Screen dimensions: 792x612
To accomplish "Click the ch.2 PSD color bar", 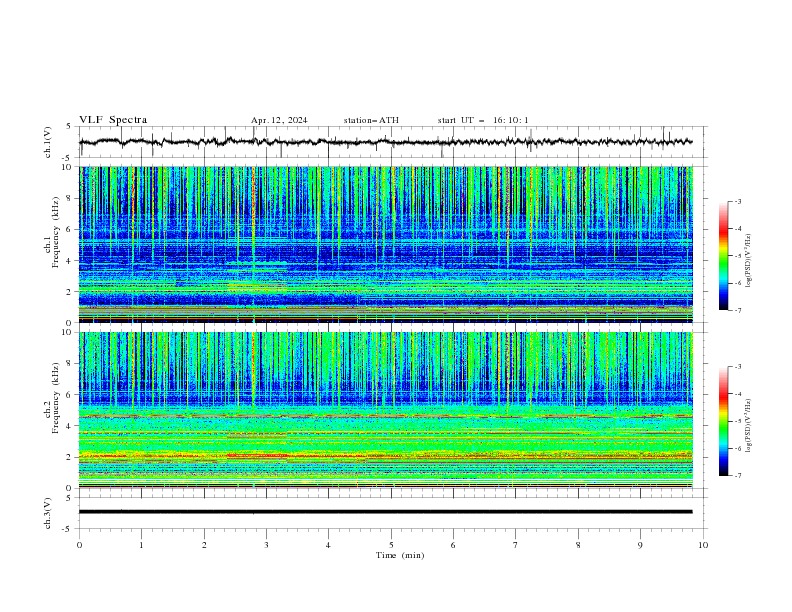I will pyautogui.click(x=723, y=421).
